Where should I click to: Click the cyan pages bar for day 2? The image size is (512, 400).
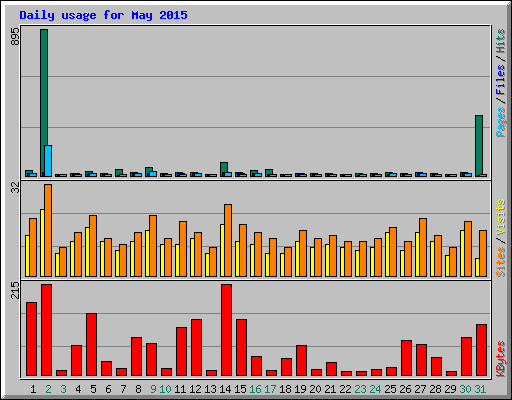tap(48, 161)
